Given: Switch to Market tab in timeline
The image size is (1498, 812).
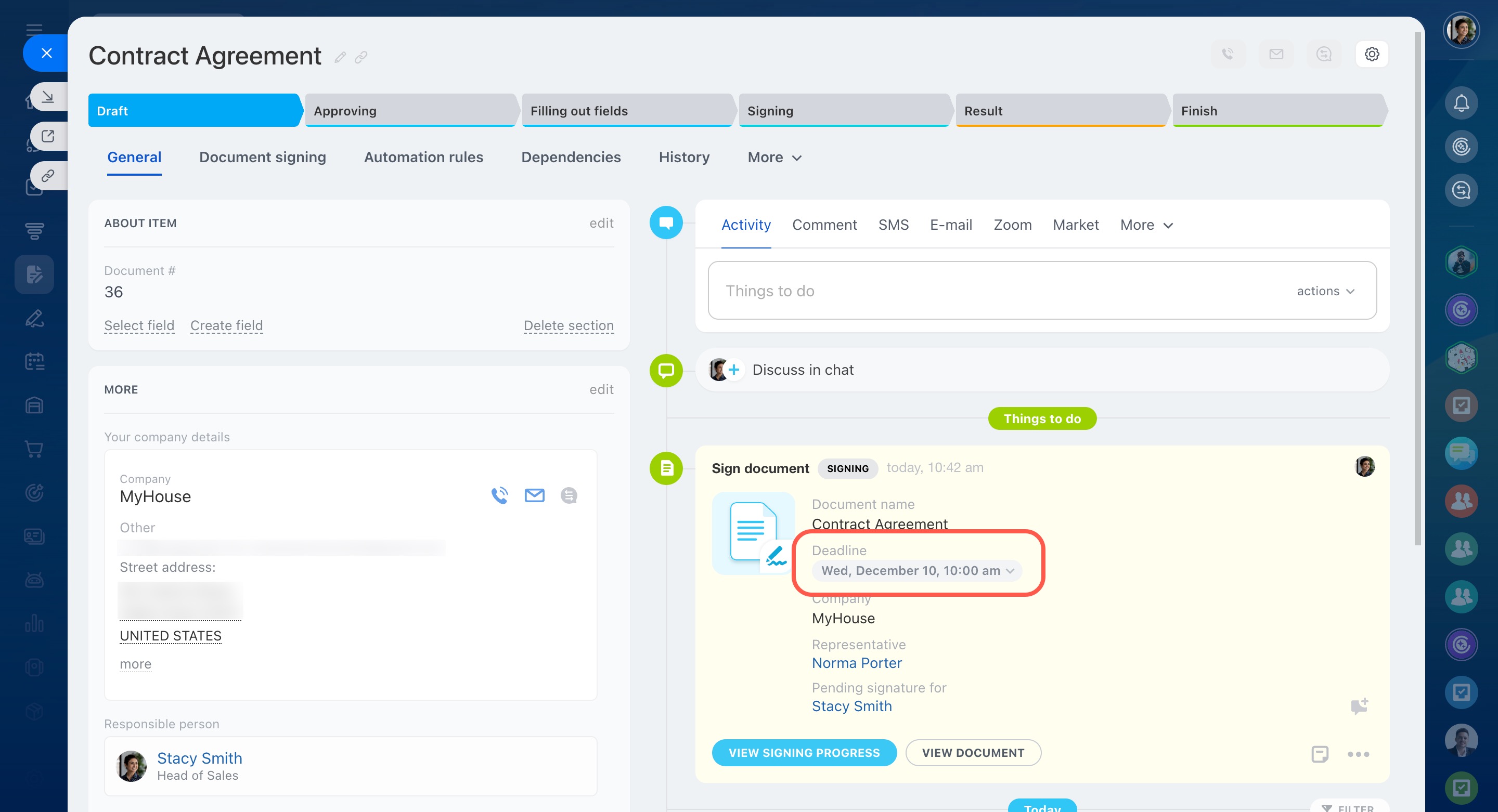Looking at the screenshot, I should [1075, 225].
